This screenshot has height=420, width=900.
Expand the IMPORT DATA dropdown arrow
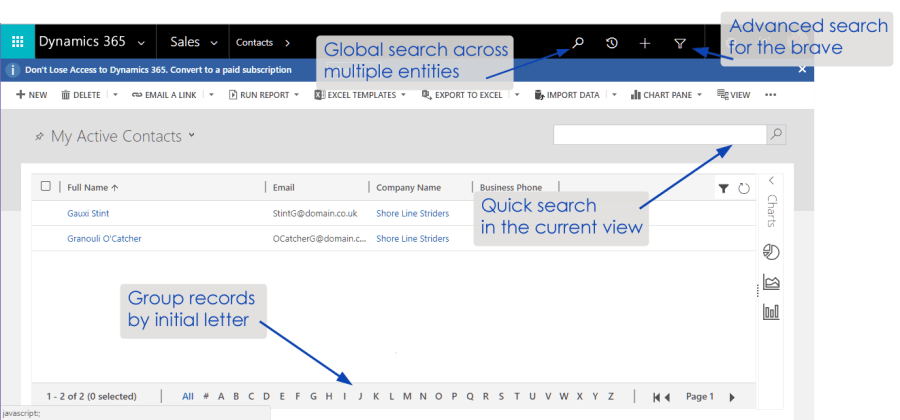pyautogui.click(x=614, y=95)
